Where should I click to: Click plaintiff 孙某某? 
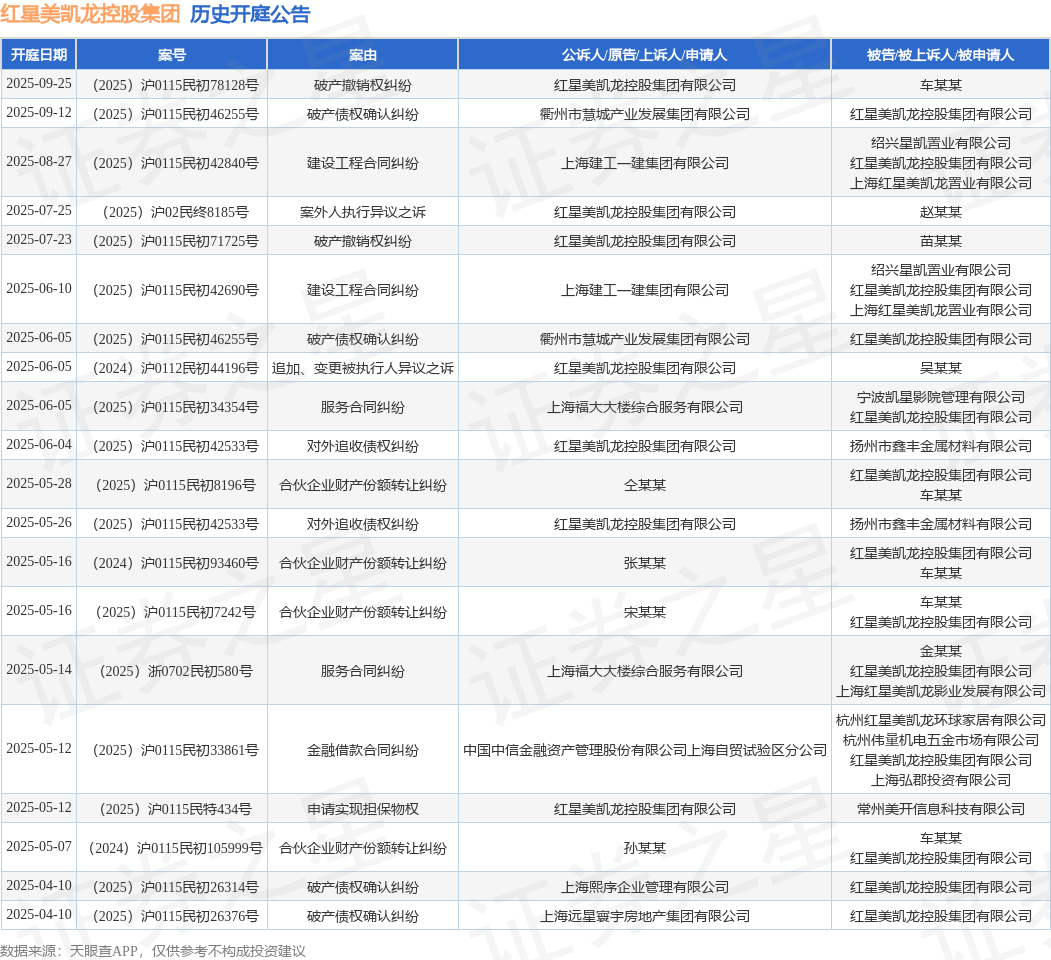click(x=644, y=848)
